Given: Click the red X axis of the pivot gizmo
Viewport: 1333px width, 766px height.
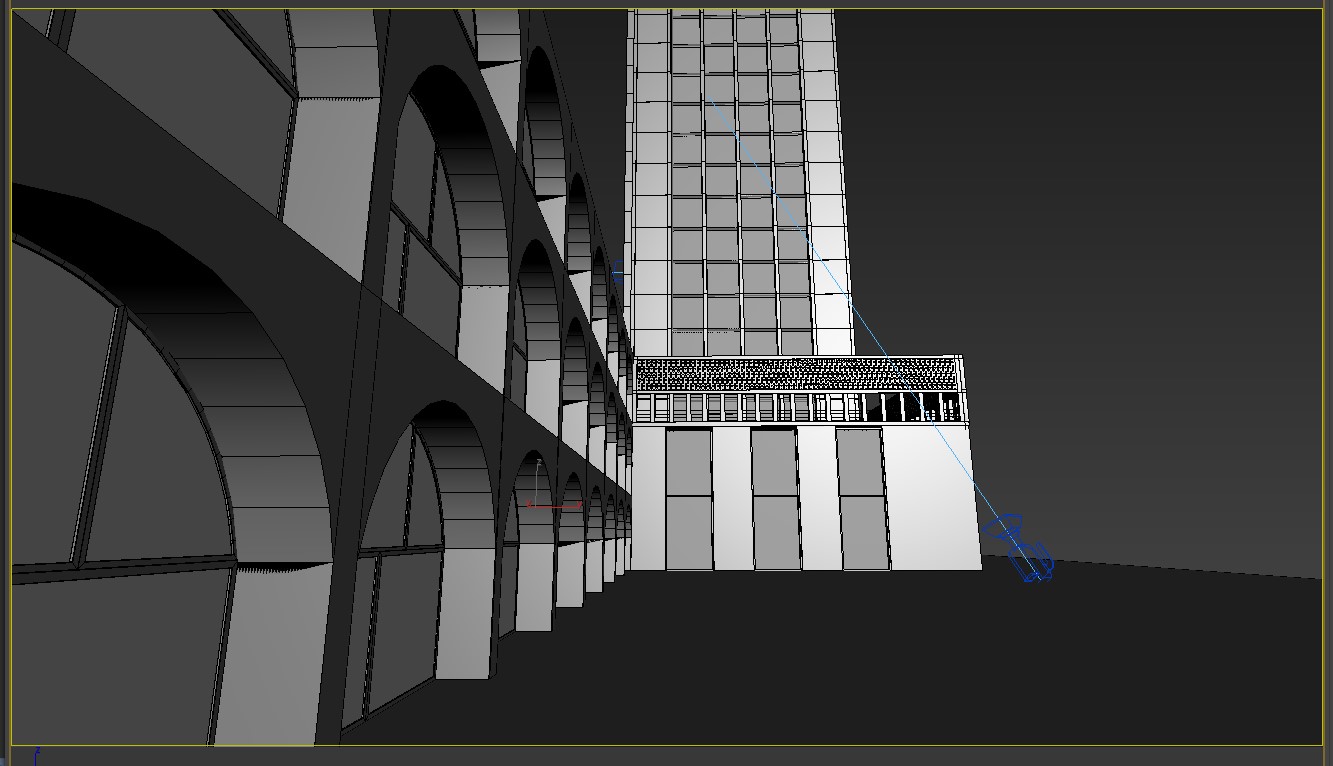Looking at the screenshot, I should tap(558, 506).
